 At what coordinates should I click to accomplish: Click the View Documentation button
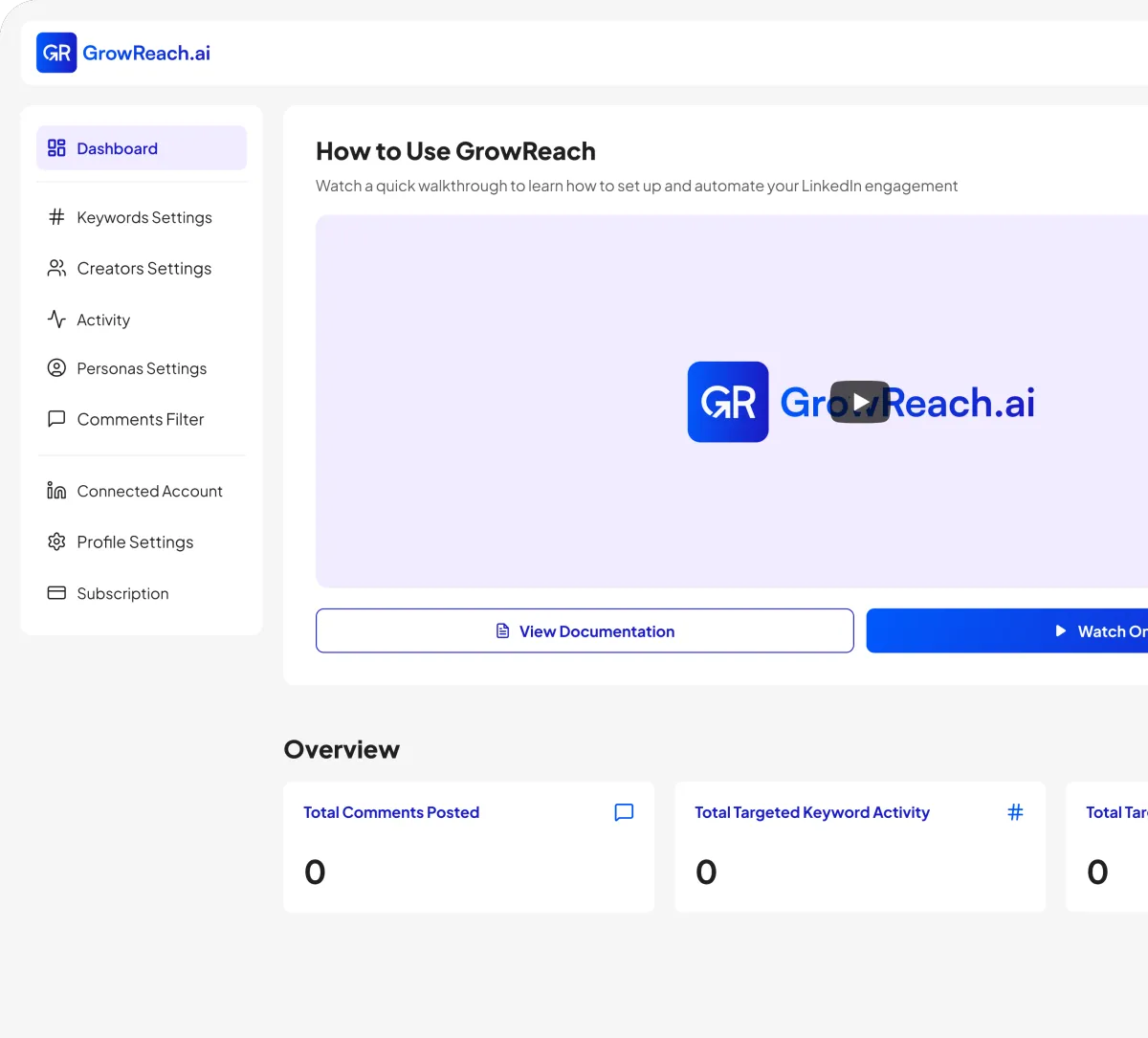585,630
